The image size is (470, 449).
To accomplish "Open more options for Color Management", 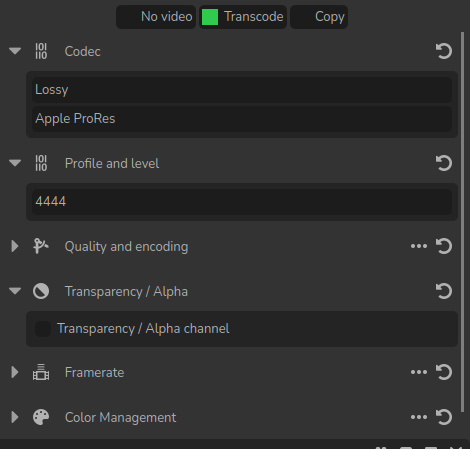I will 419,417.
